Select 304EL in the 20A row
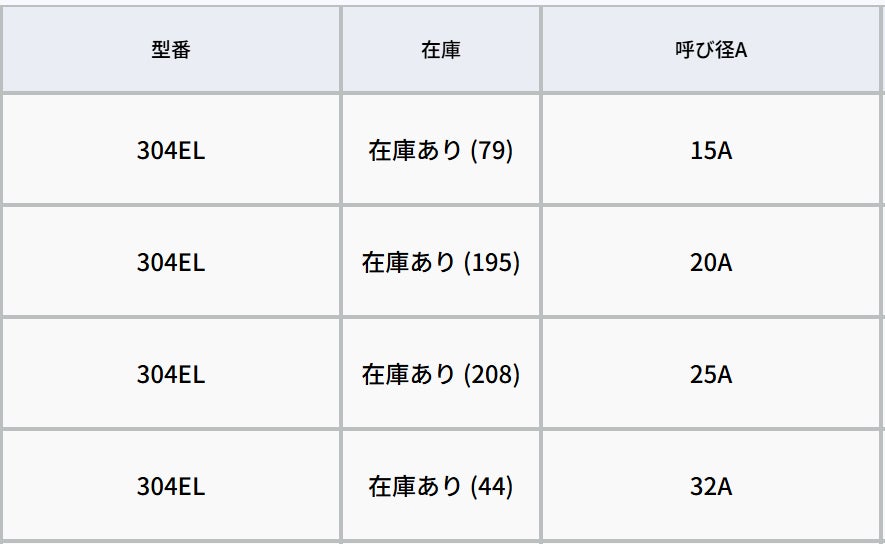The height and width of the screenshot is (544, 885). (x=170, y=263)
